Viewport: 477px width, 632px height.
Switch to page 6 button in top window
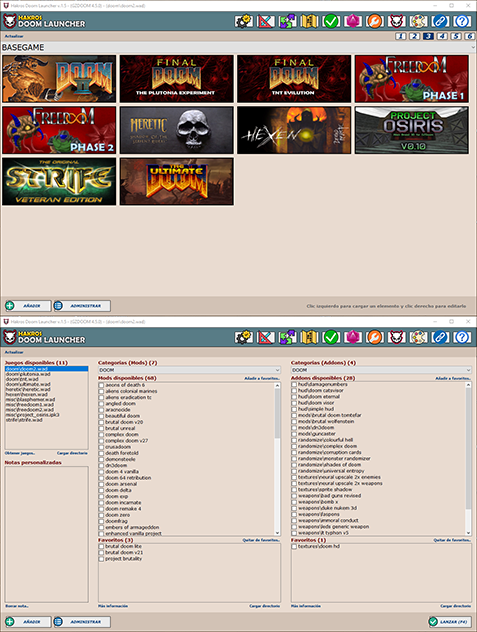click(469, 36)
